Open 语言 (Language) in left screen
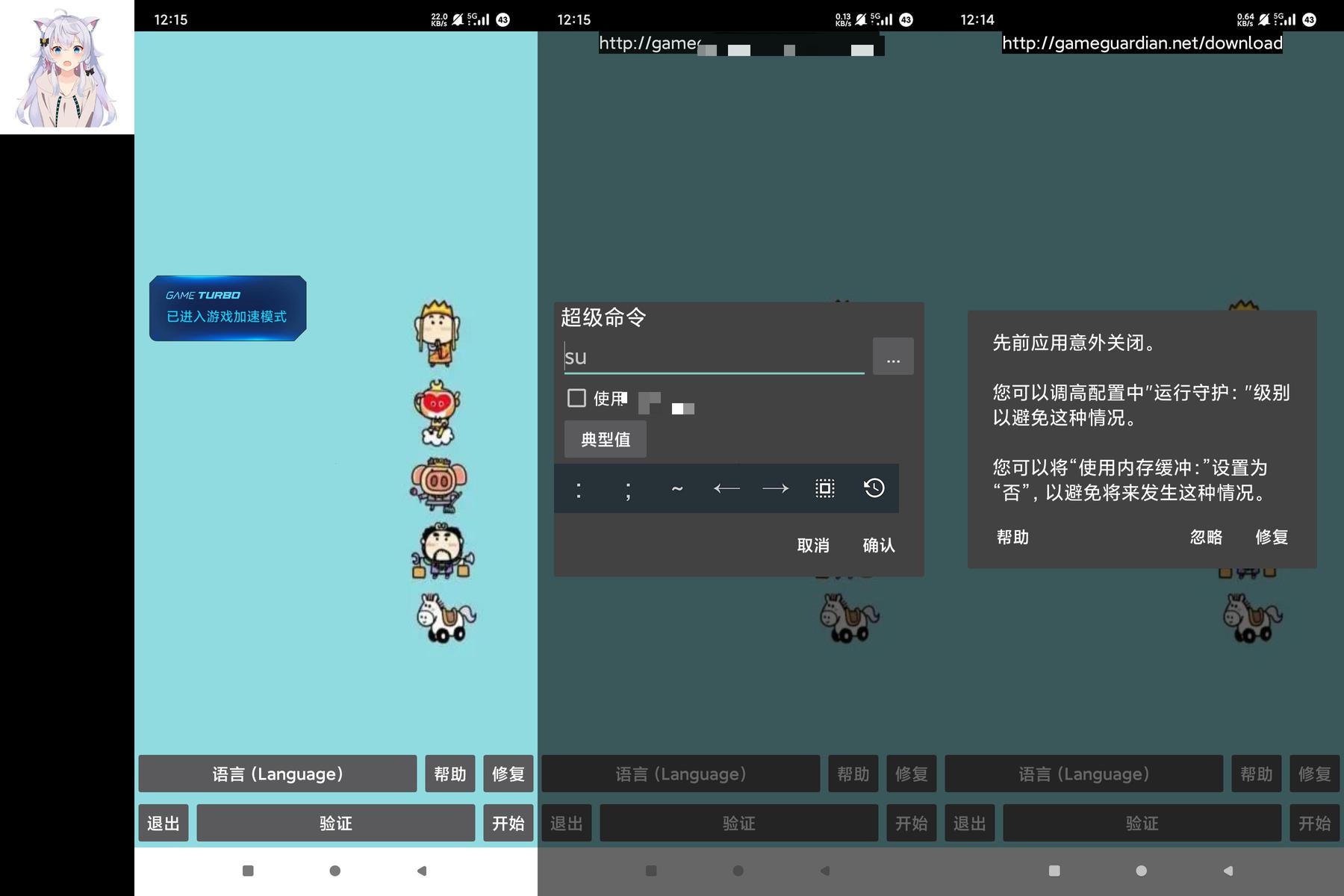The height and width of the screenshot is (896, 1344). (x=278, y=774)
